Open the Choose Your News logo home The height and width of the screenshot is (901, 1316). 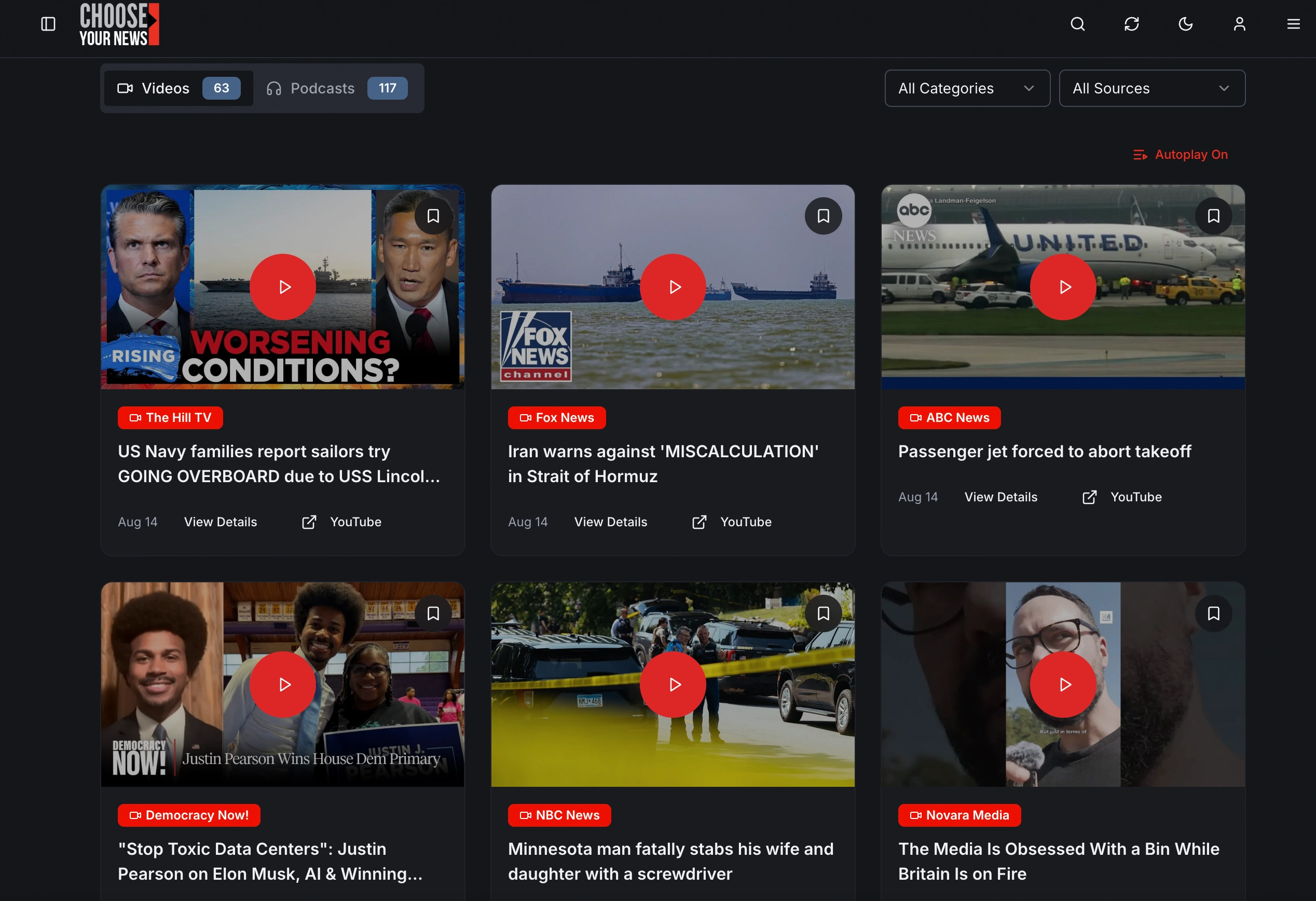pos(119,24)
